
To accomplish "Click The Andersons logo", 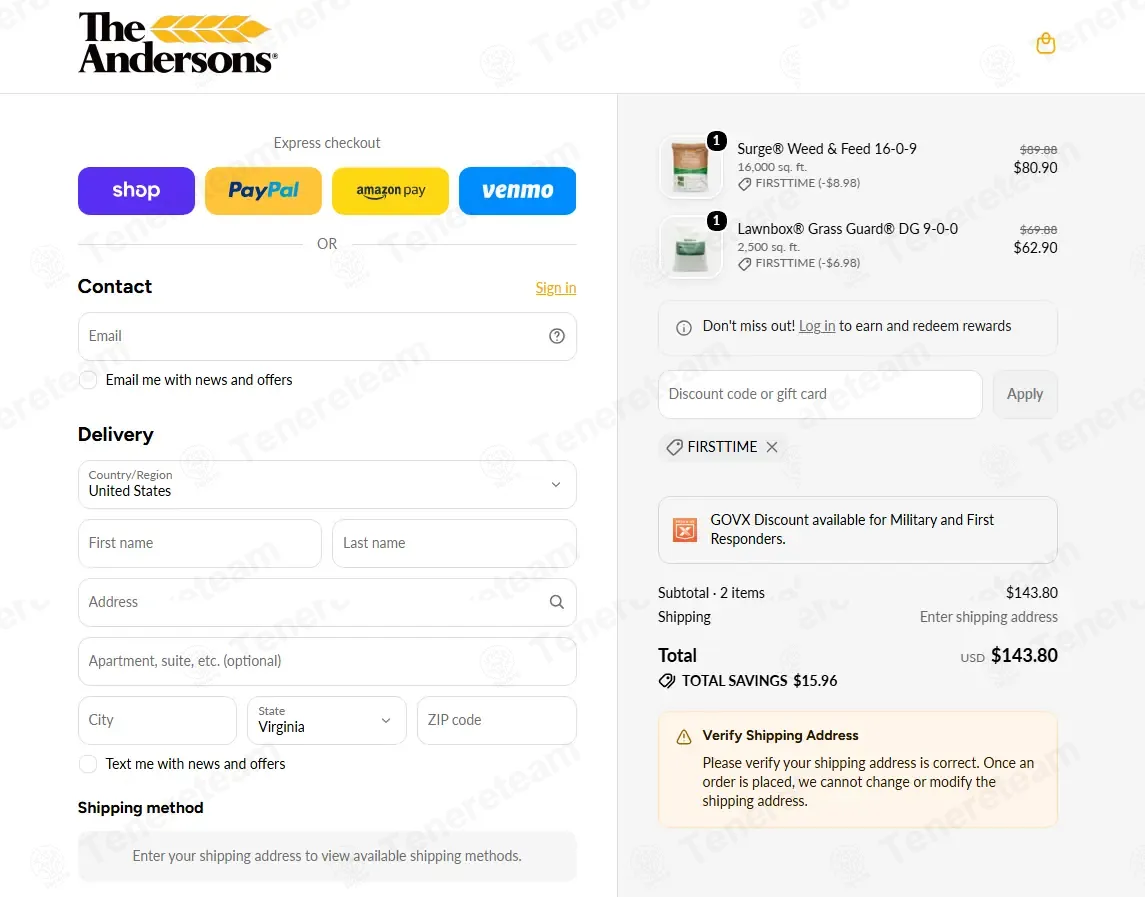I will point(177,43).
